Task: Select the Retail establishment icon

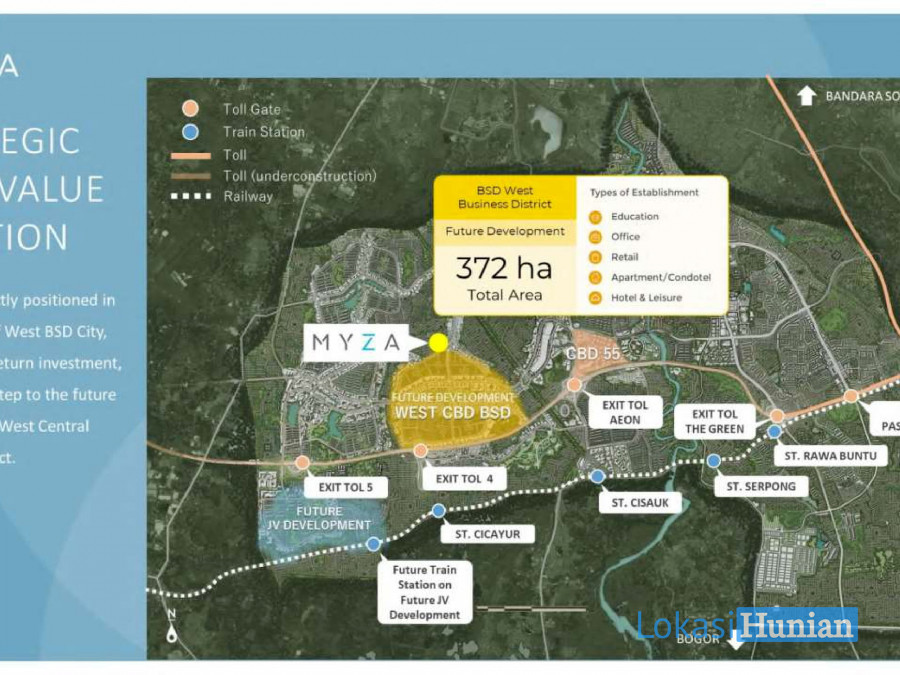Action: [x=595, y=257]
